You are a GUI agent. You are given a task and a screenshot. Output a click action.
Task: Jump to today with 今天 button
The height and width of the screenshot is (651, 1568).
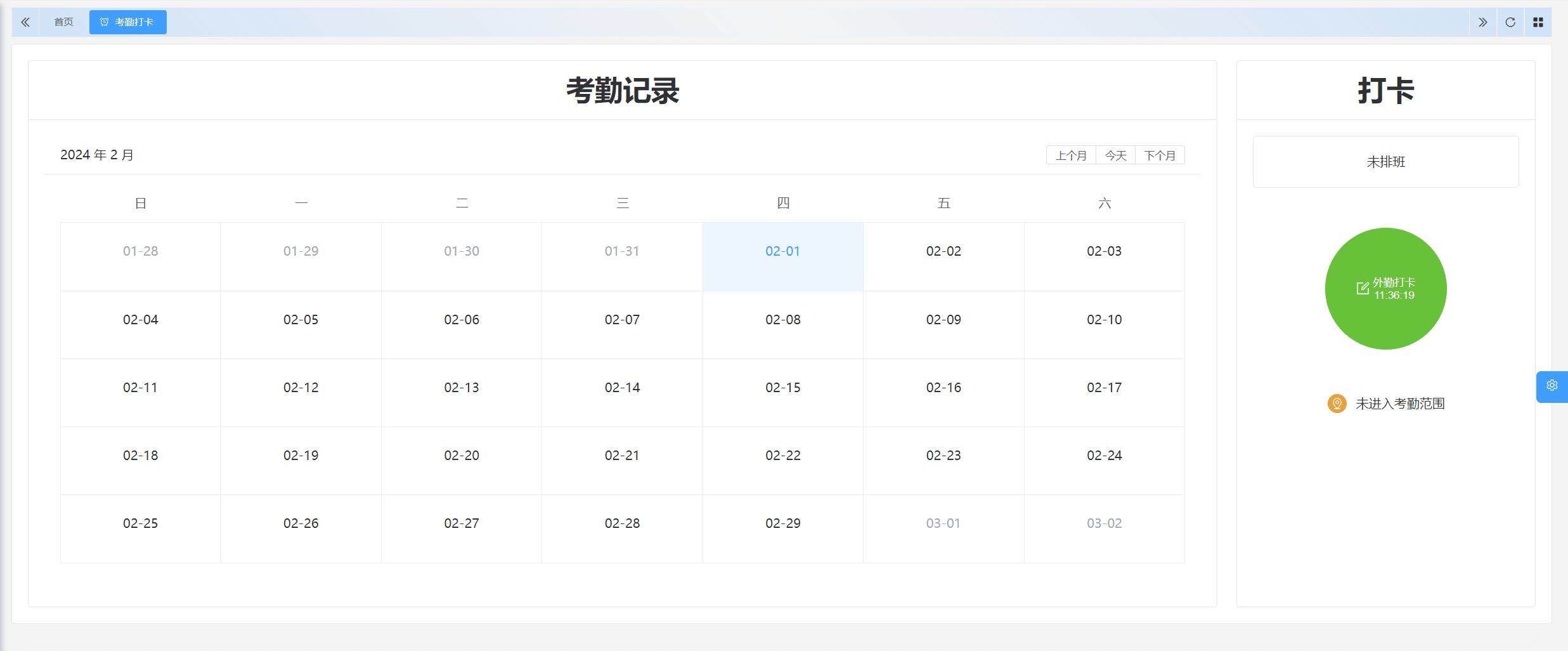tap(1115, 155)
